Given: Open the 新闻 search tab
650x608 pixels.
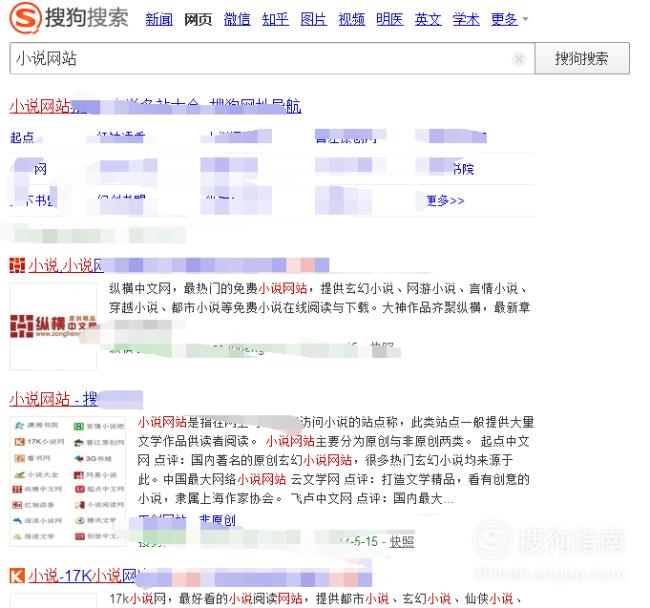Looking at the screenshot, I should [159, 19].
